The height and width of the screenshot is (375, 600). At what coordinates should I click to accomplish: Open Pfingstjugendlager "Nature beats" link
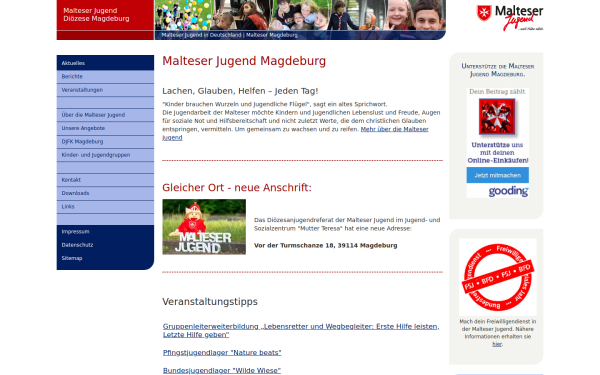(222, 352)
